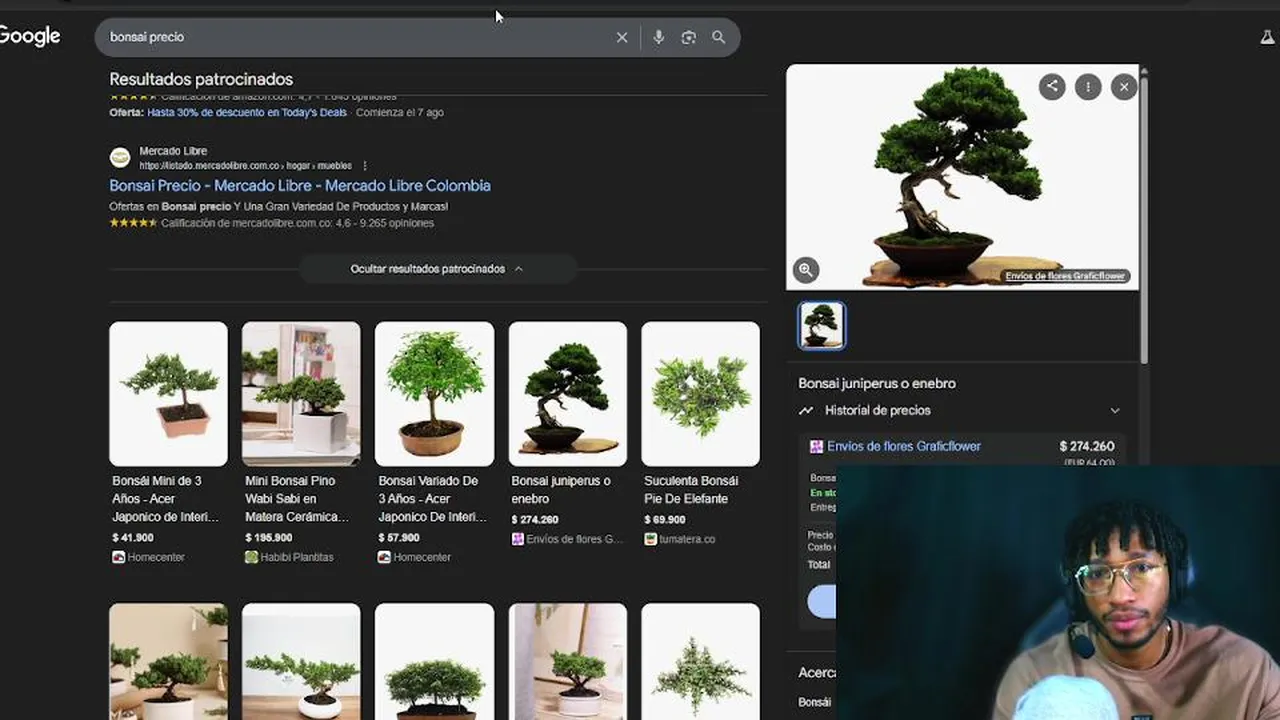
Task: Click the large bonsai image in panel
Action: coord(962,177)
